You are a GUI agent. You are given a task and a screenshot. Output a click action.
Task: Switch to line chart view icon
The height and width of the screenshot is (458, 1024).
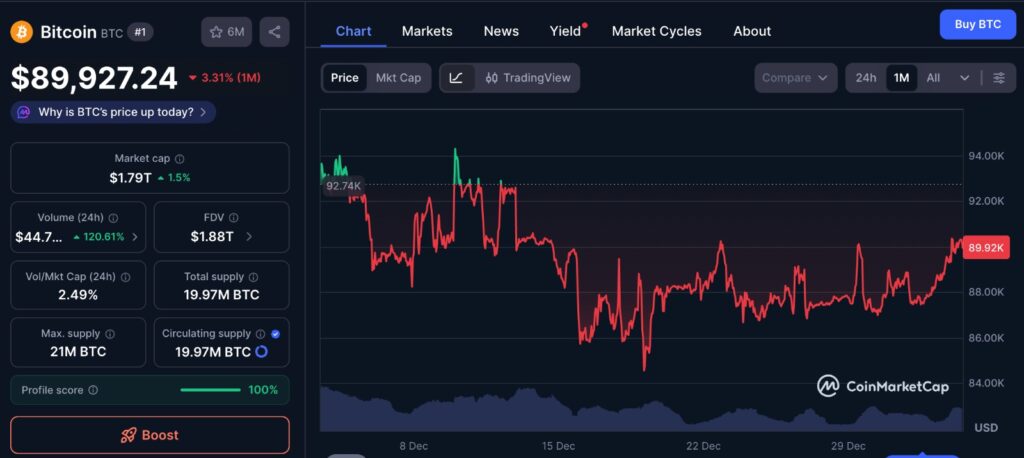coord(456,78)
